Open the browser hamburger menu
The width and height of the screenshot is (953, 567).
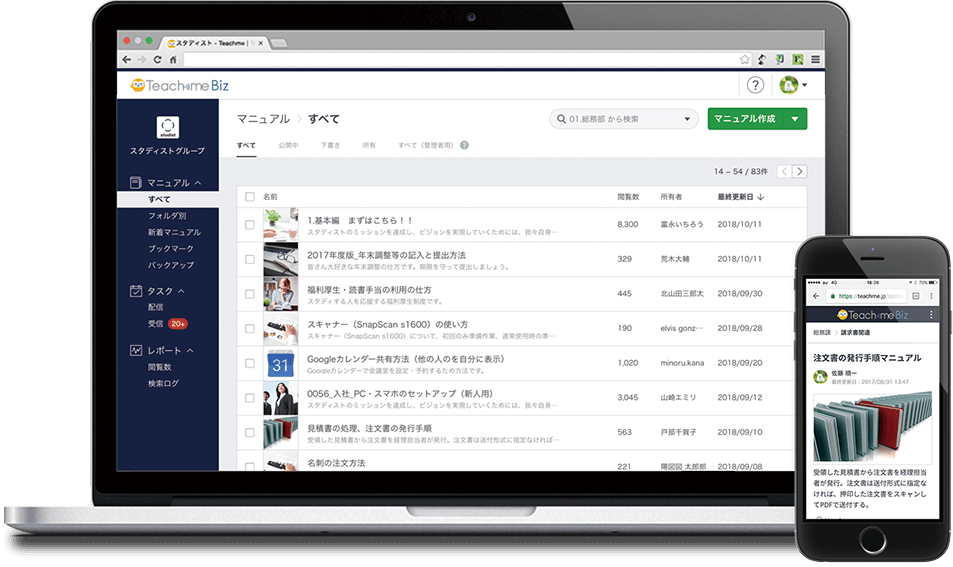click(x=816, y=60)
